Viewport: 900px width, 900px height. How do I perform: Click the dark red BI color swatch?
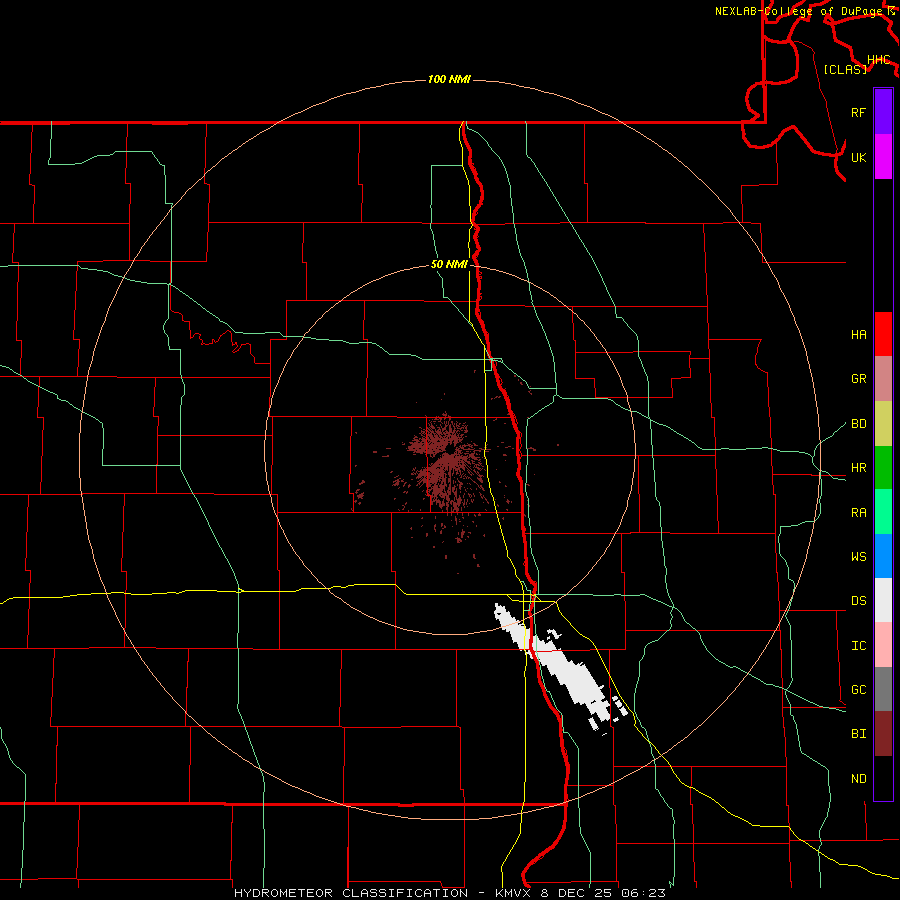883,734
